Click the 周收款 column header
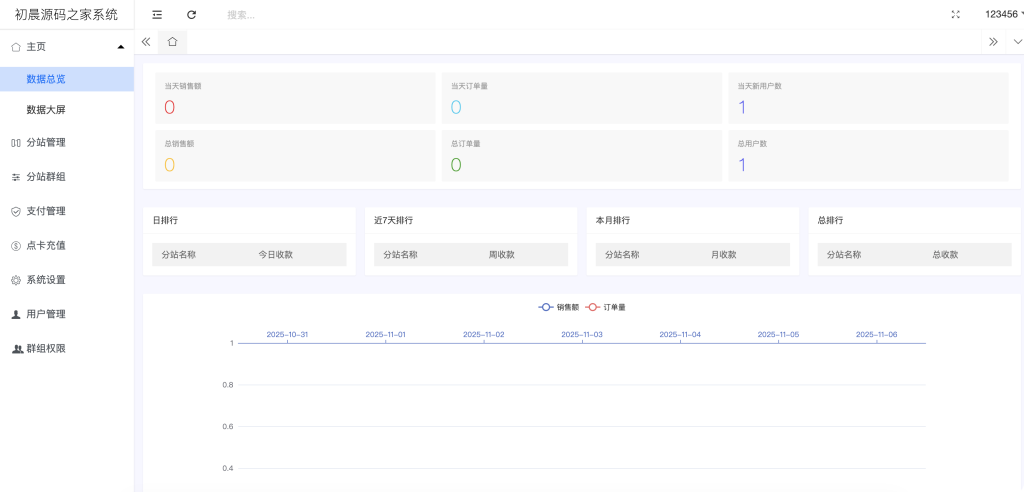Image resolution: width=1024 pixels, height=492 pixels. point(502,255)
